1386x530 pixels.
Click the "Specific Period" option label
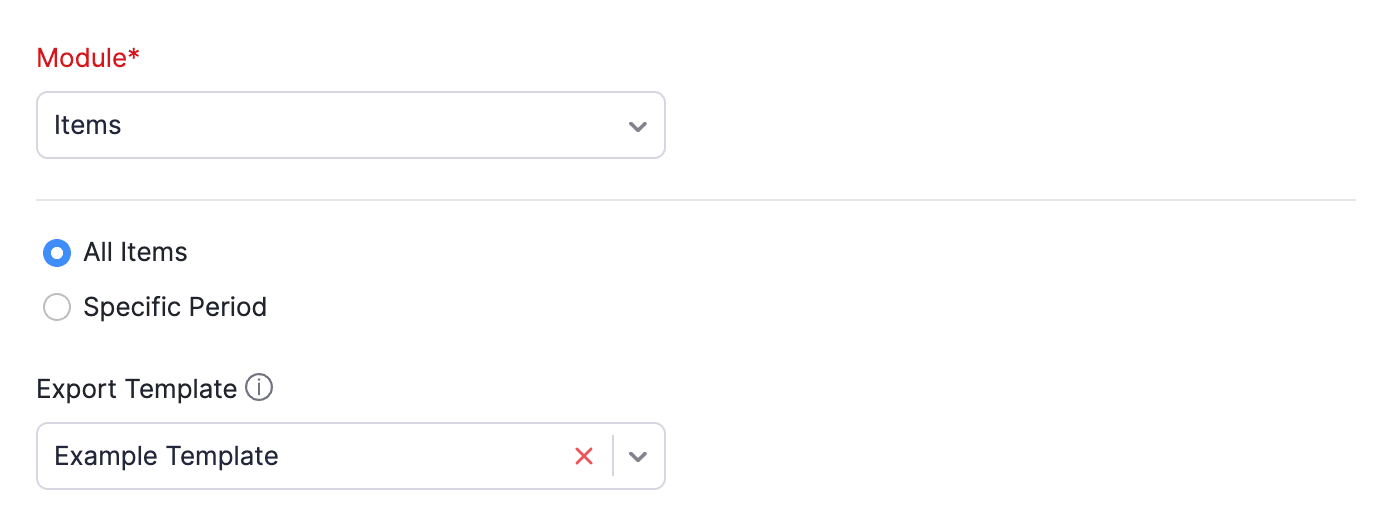tap(175, 307)
